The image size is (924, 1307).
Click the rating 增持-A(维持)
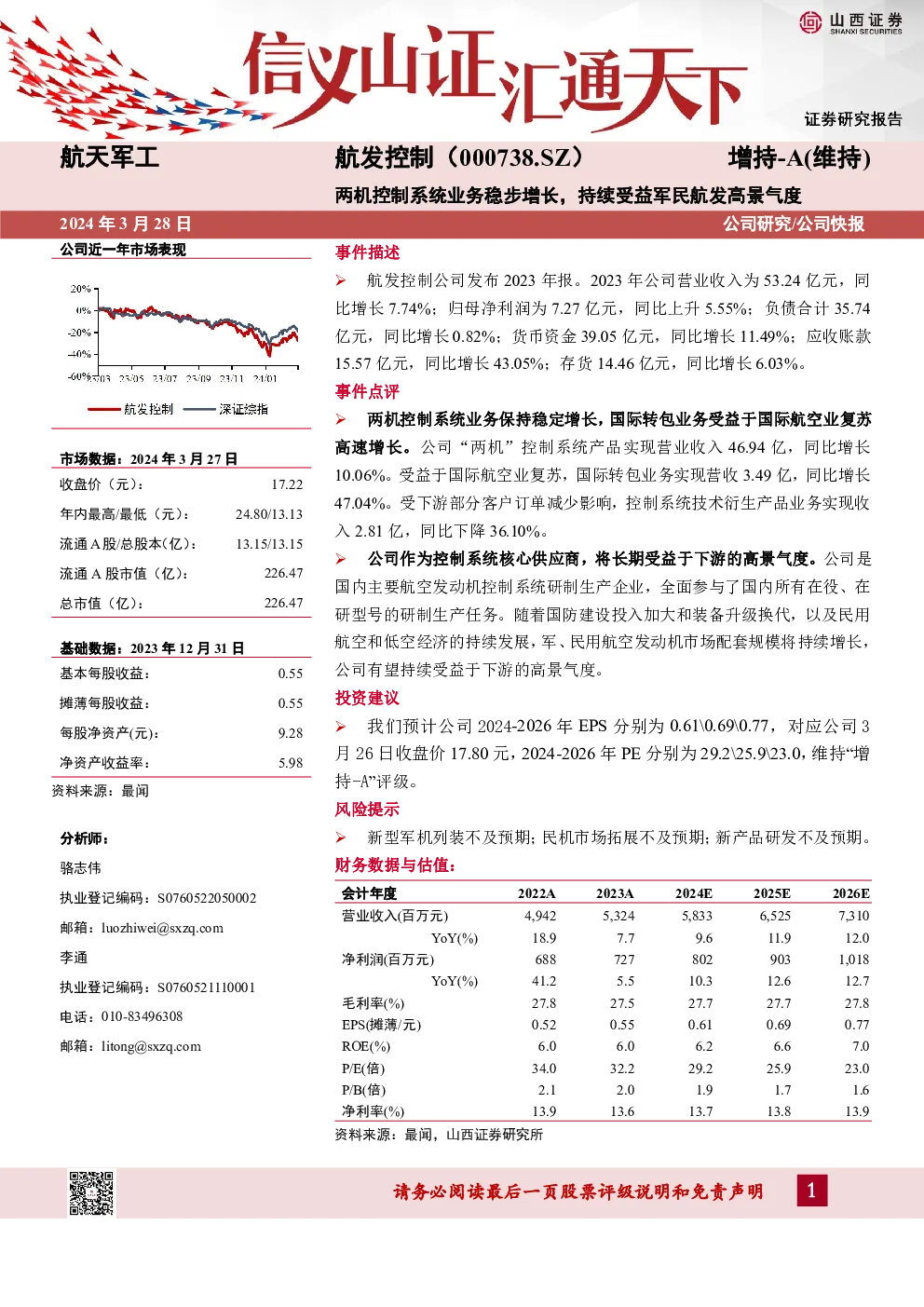[799, 157]
